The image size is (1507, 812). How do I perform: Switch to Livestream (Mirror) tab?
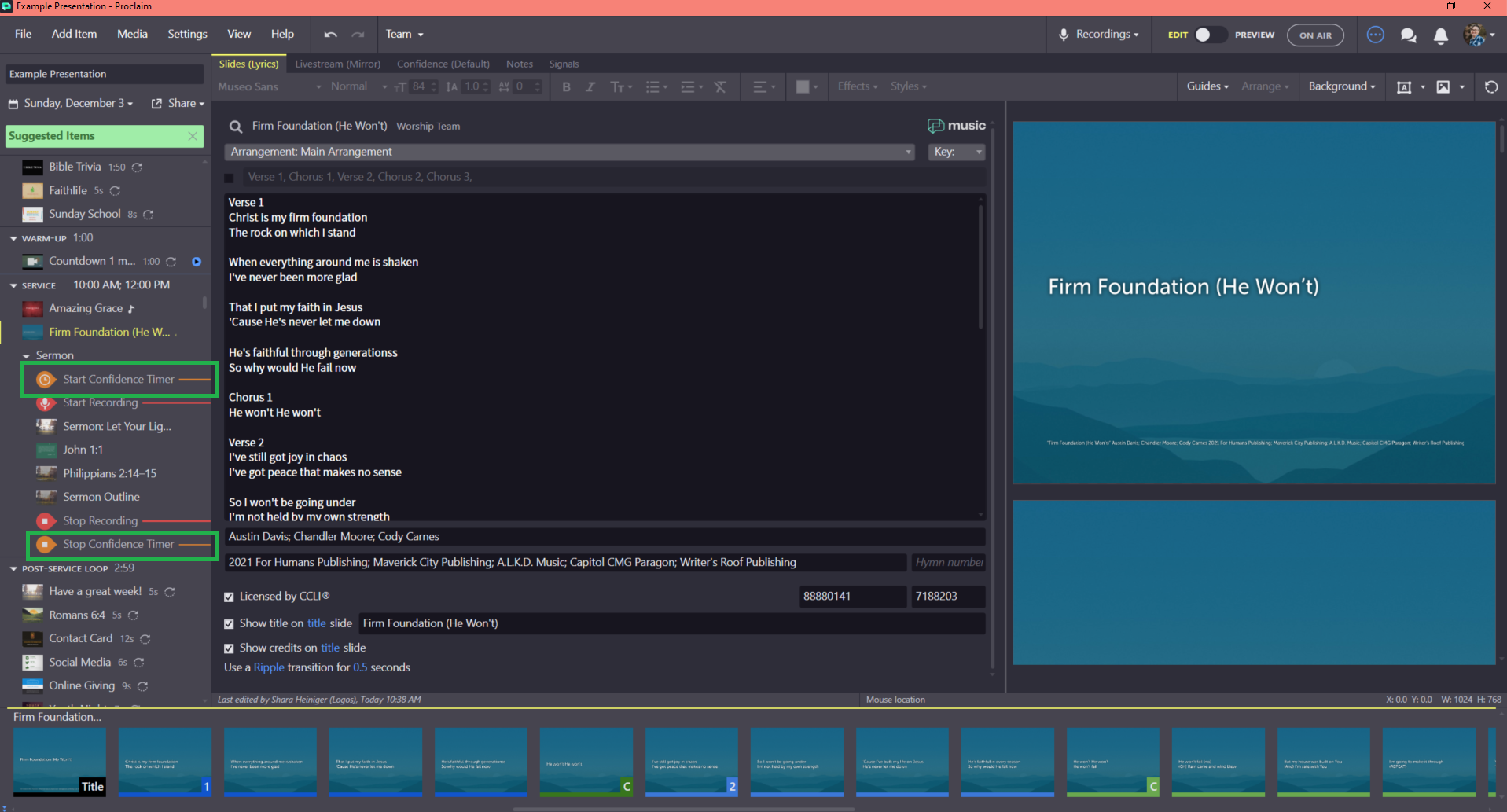pyautogui.click(x=337, y=64)
